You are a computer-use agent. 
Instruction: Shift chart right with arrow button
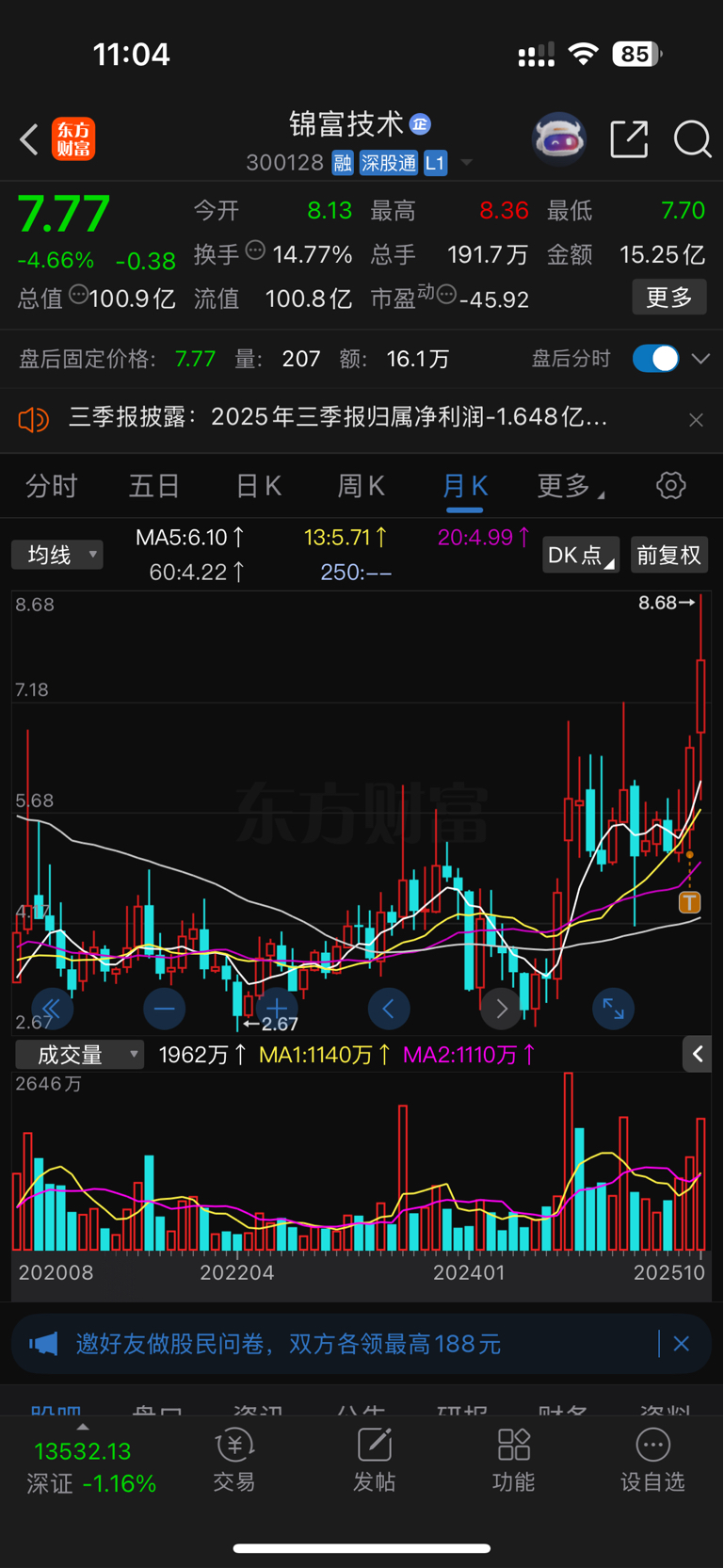[501, 1010]
